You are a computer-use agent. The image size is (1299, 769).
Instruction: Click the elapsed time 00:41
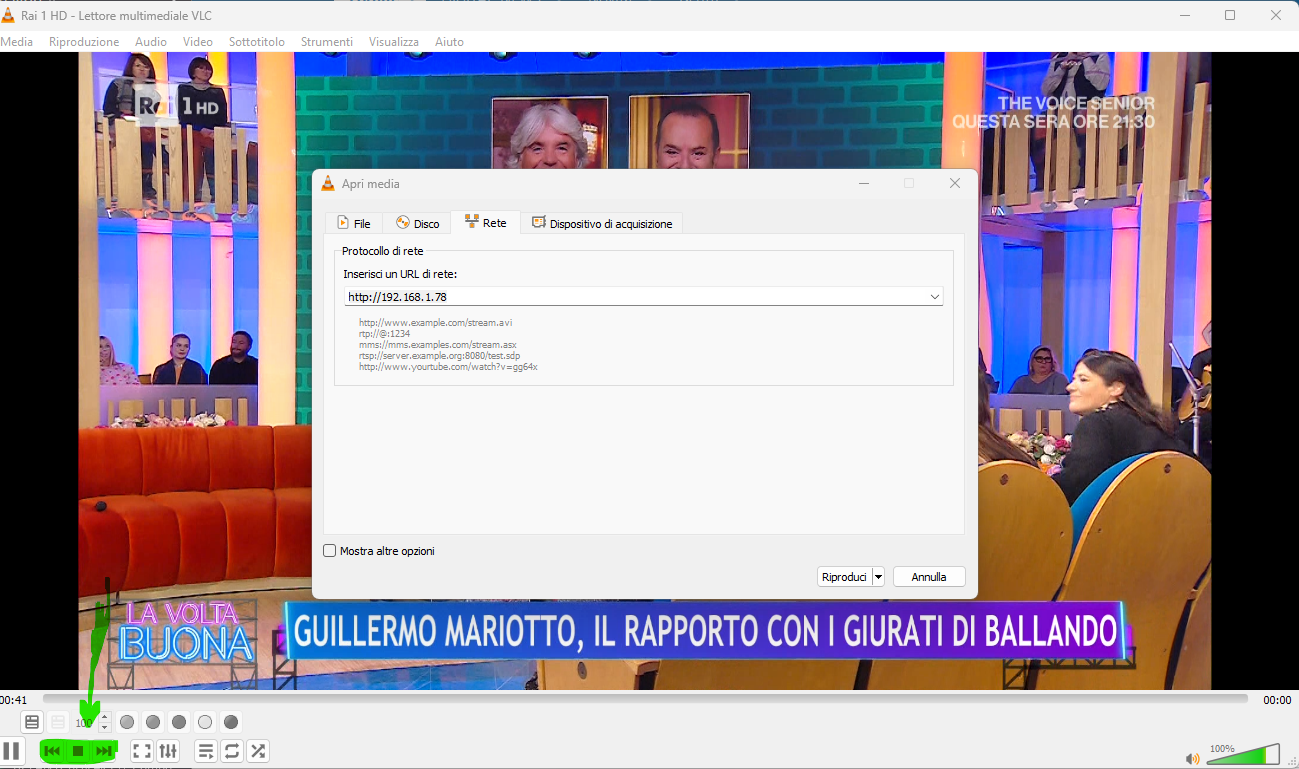14,700
